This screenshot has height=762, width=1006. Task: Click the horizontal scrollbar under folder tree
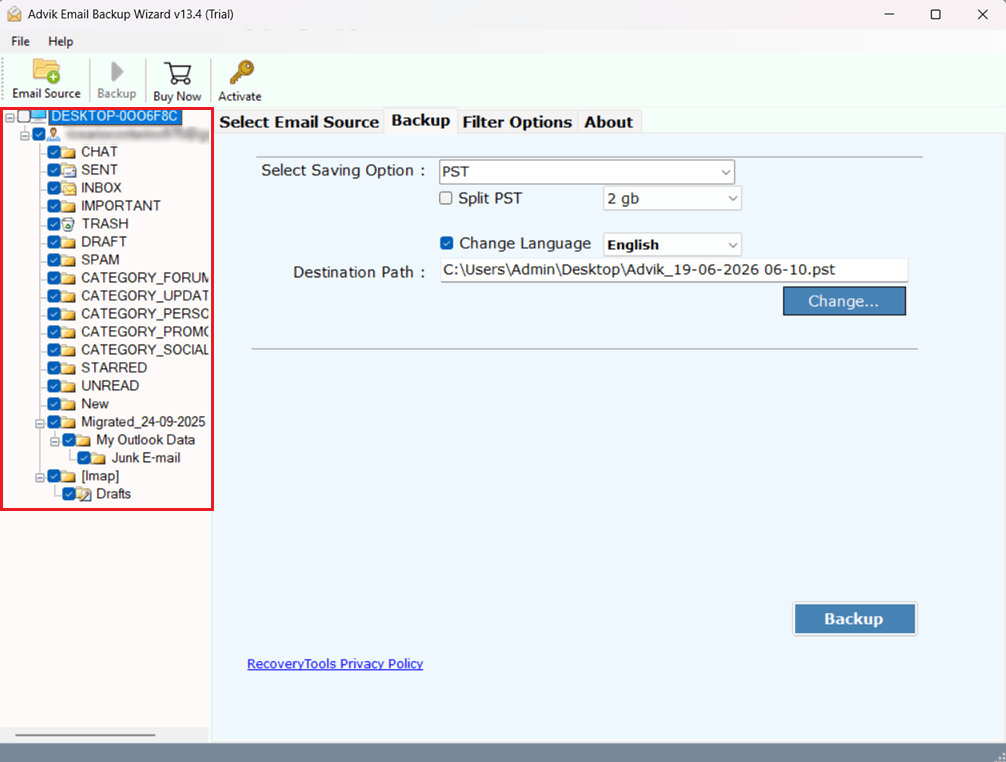pos(85,735)
